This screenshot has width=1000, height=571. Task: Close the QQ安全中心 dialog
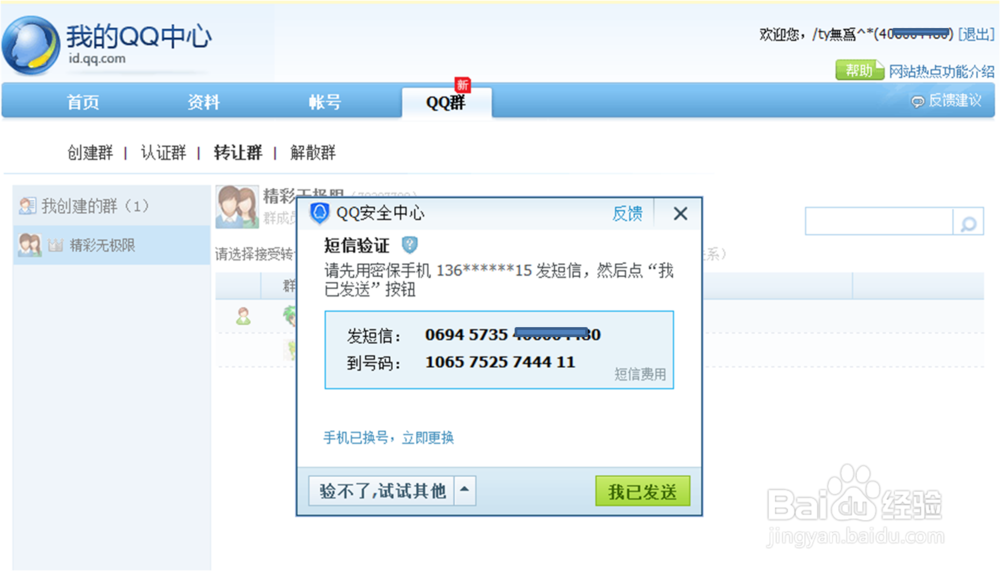coord(680,214)
